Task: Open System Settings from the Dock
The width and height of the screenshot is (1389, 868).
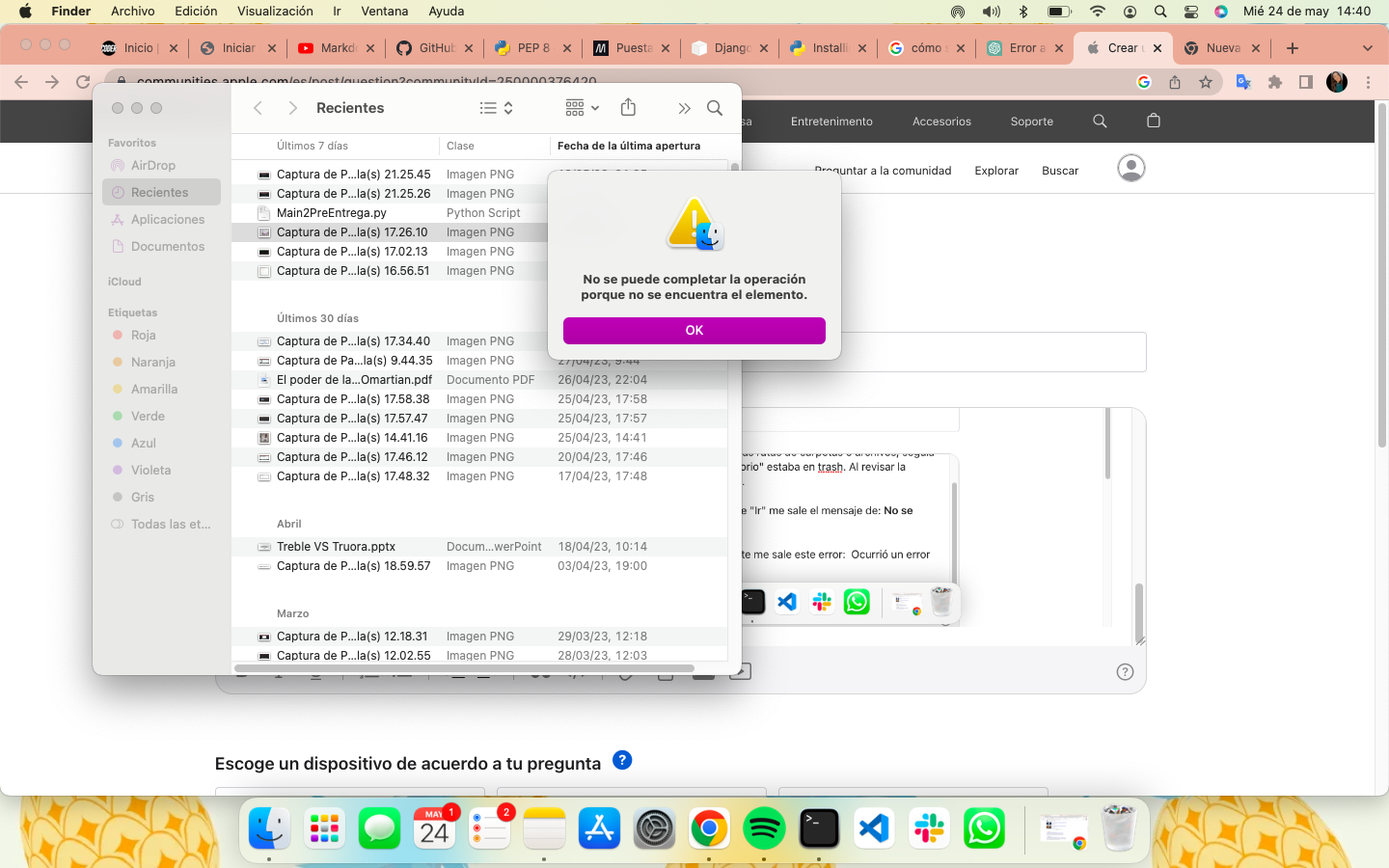Action: [x=654, y=828]
